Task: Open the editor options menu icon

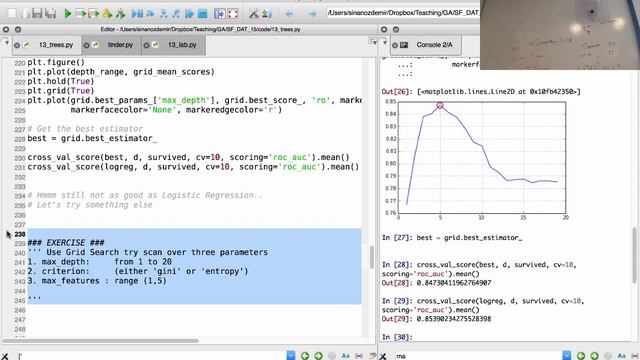Action: click(373, 42)
